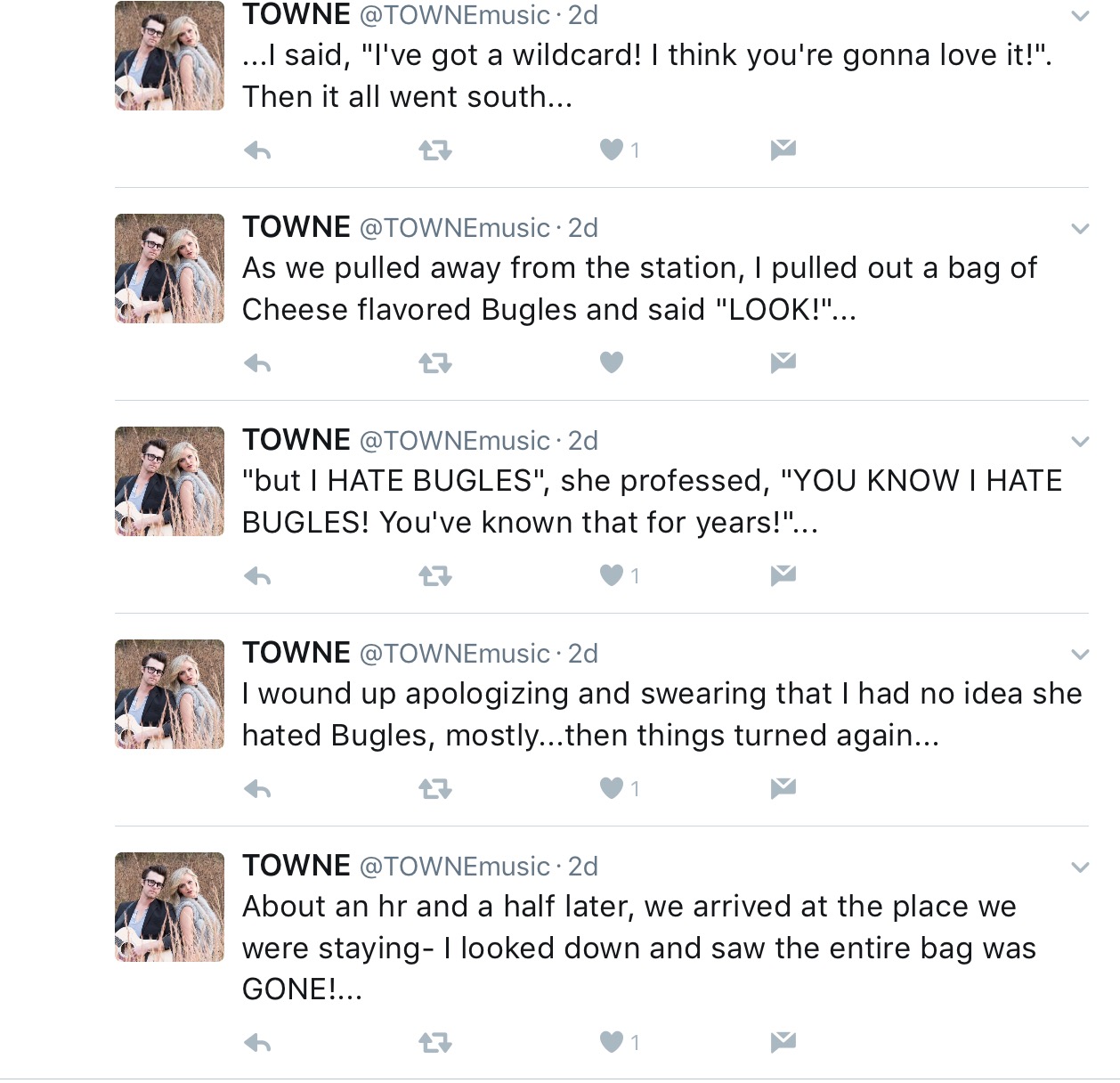The width and height of the screenshot is (1120, 1083).
Task: Open the TOWNE avatar beside the "entire bag" tweet
Action: [x=169, y=908]
